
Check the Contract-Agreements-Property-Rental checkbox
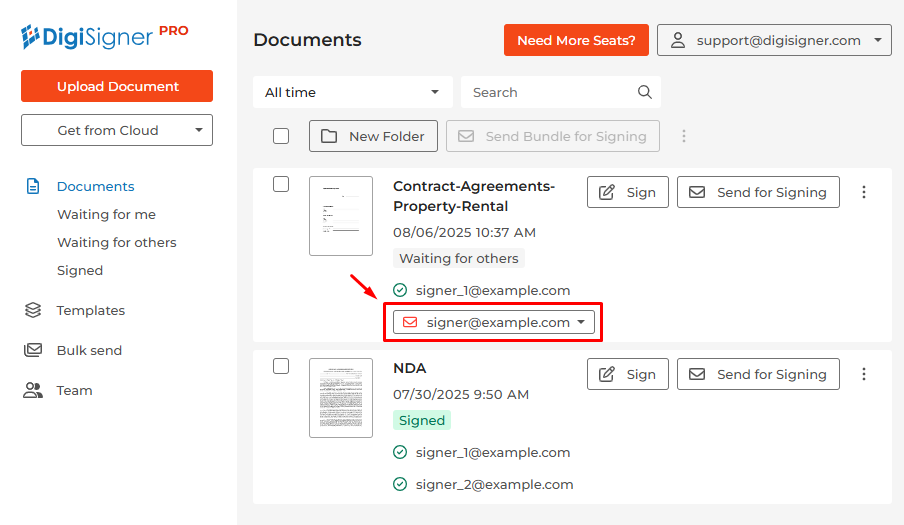(x=281, y=184)
